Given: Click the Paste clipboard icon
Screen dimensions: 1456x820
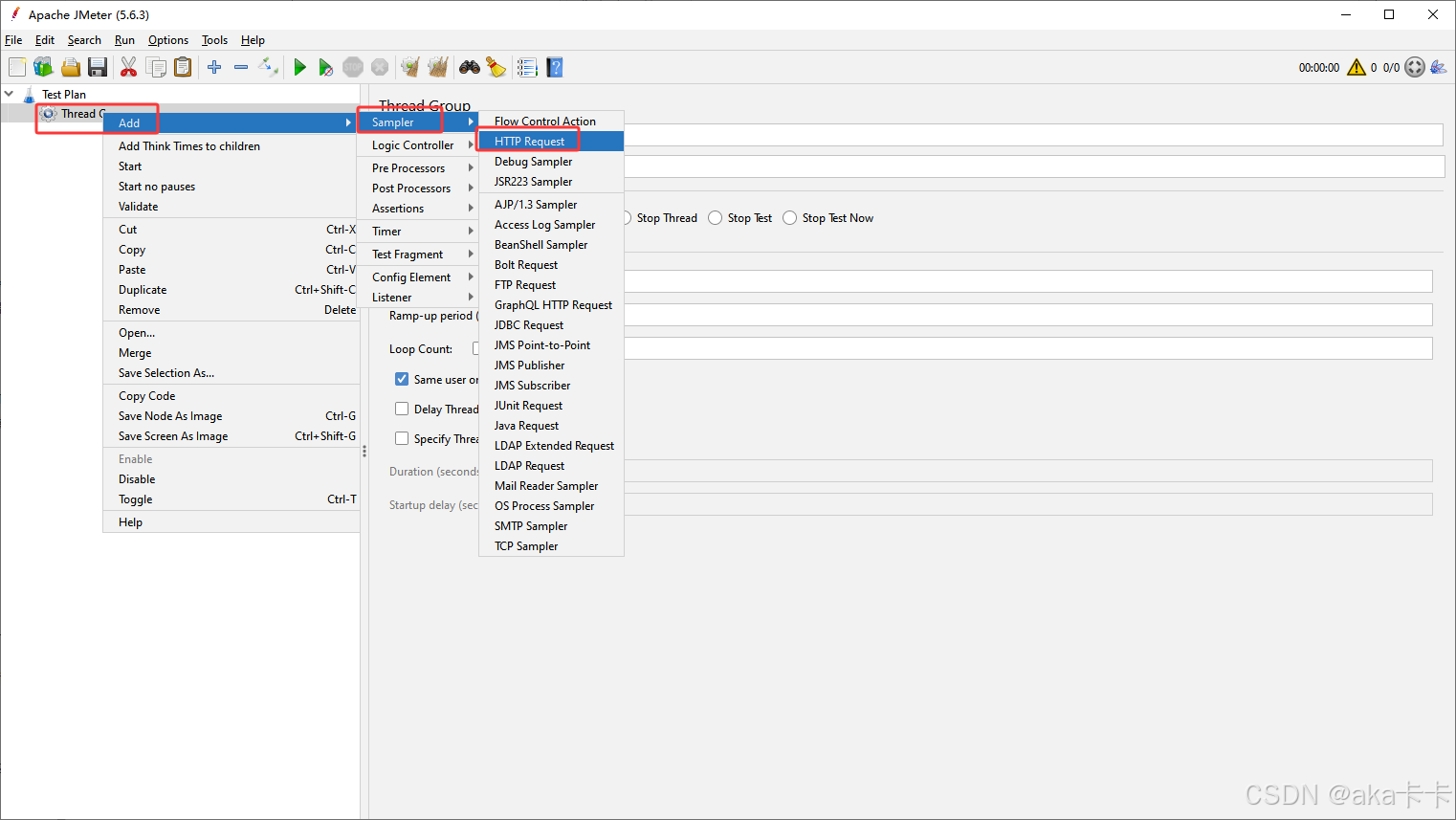Looking at the screenshot, I should (x=183, y=67).
